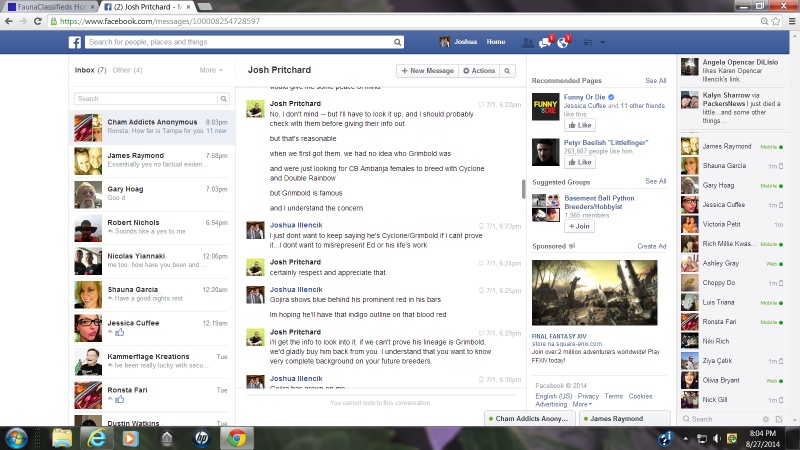The height and width of the screenshot is (450, 800).
Task: Open chat with Luis Triana in sidebar
Action: [732, 303]
